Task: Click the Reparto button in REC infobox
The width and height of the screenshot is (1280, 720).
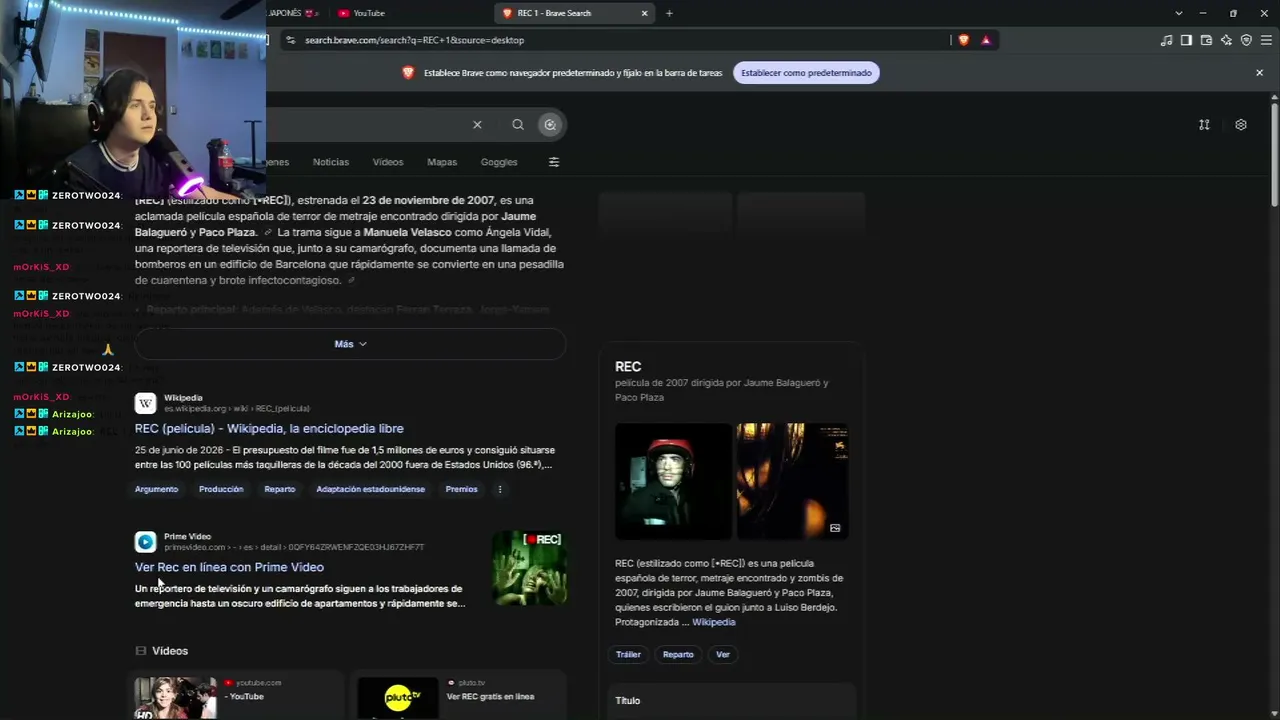Action: [x=678, y=654]
